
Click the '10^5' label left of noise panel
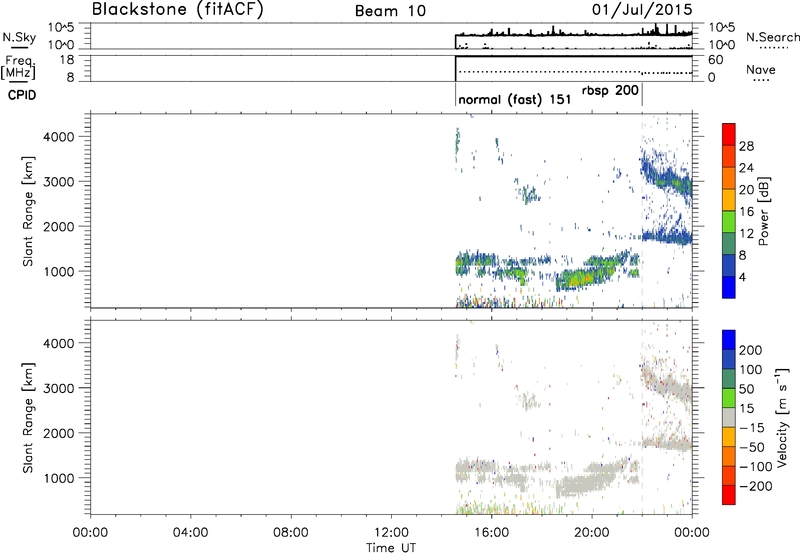point(61,28)
